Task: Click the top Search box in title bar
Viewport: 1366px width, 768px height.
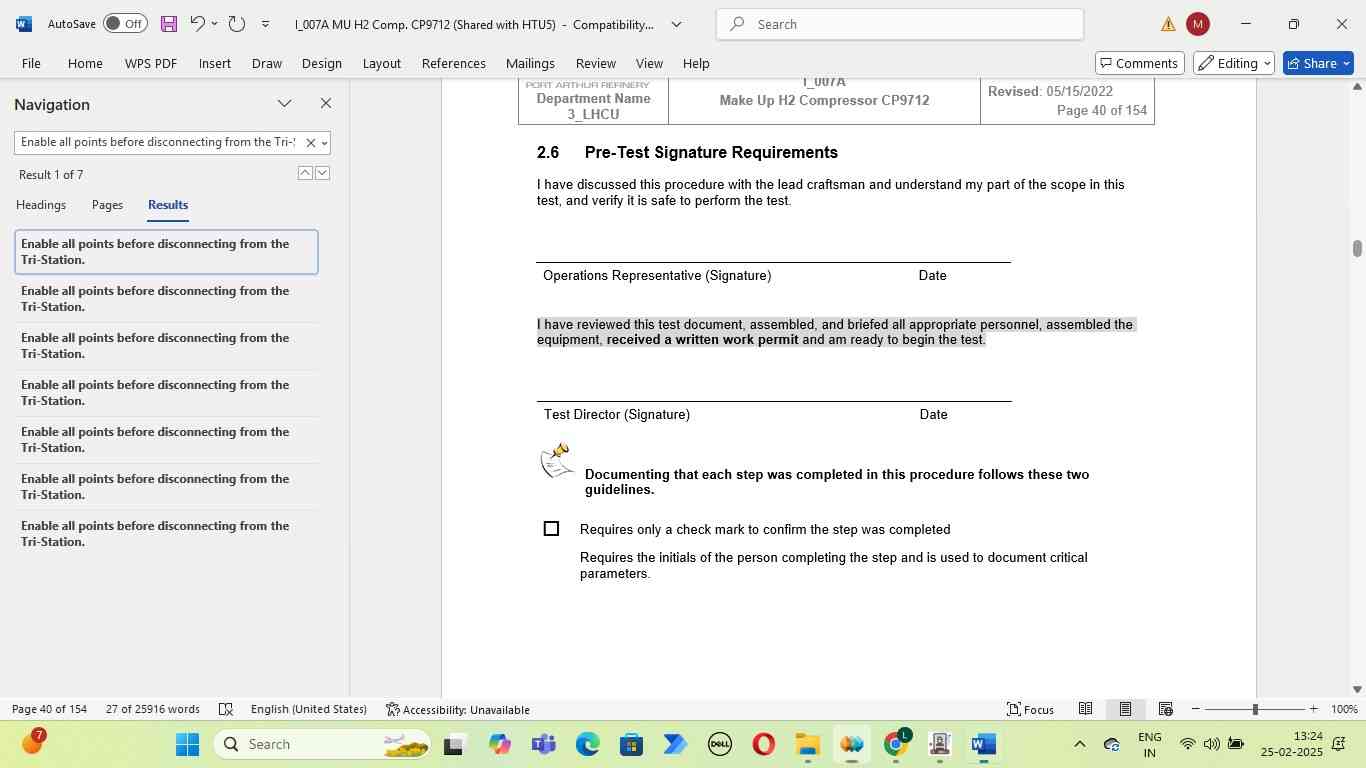Action: coord(900,24)
